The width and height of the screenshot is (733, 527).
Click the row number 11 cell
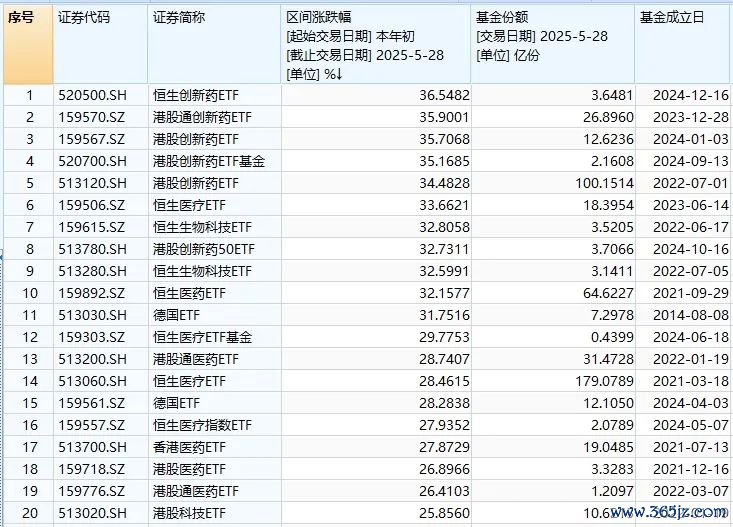coord(29,315)
